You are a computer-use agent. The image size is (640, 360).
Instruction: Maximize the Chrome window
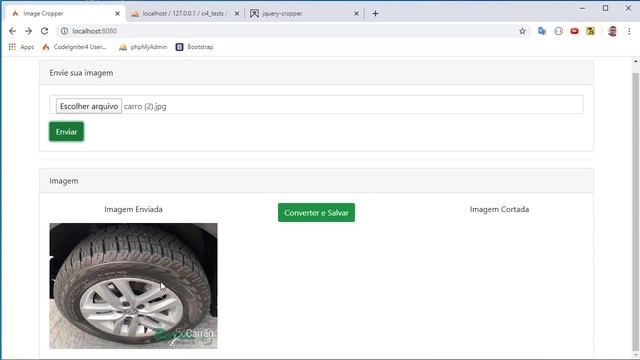pos(605,8)
